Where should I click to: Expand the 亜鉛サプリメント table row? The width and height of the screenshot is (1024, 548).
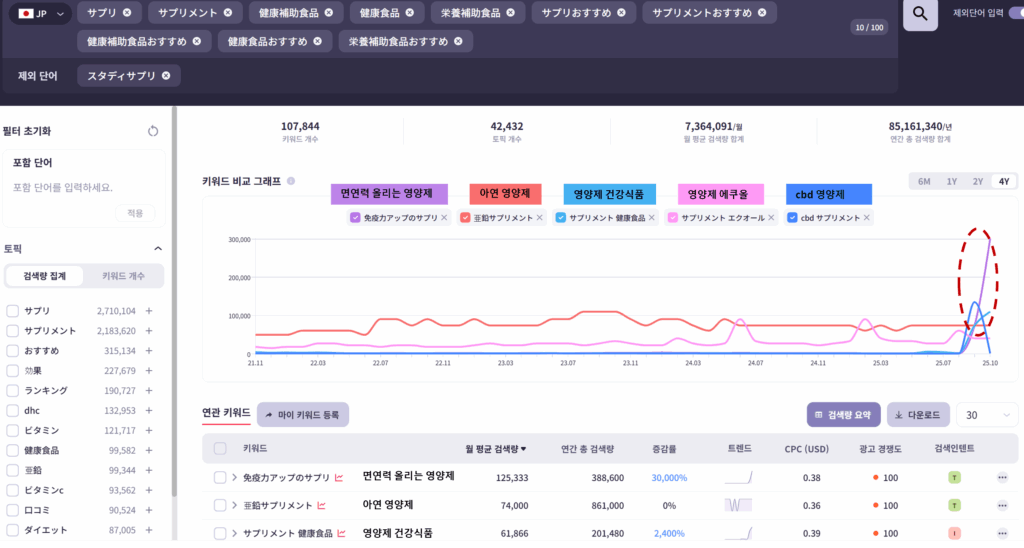234,506
